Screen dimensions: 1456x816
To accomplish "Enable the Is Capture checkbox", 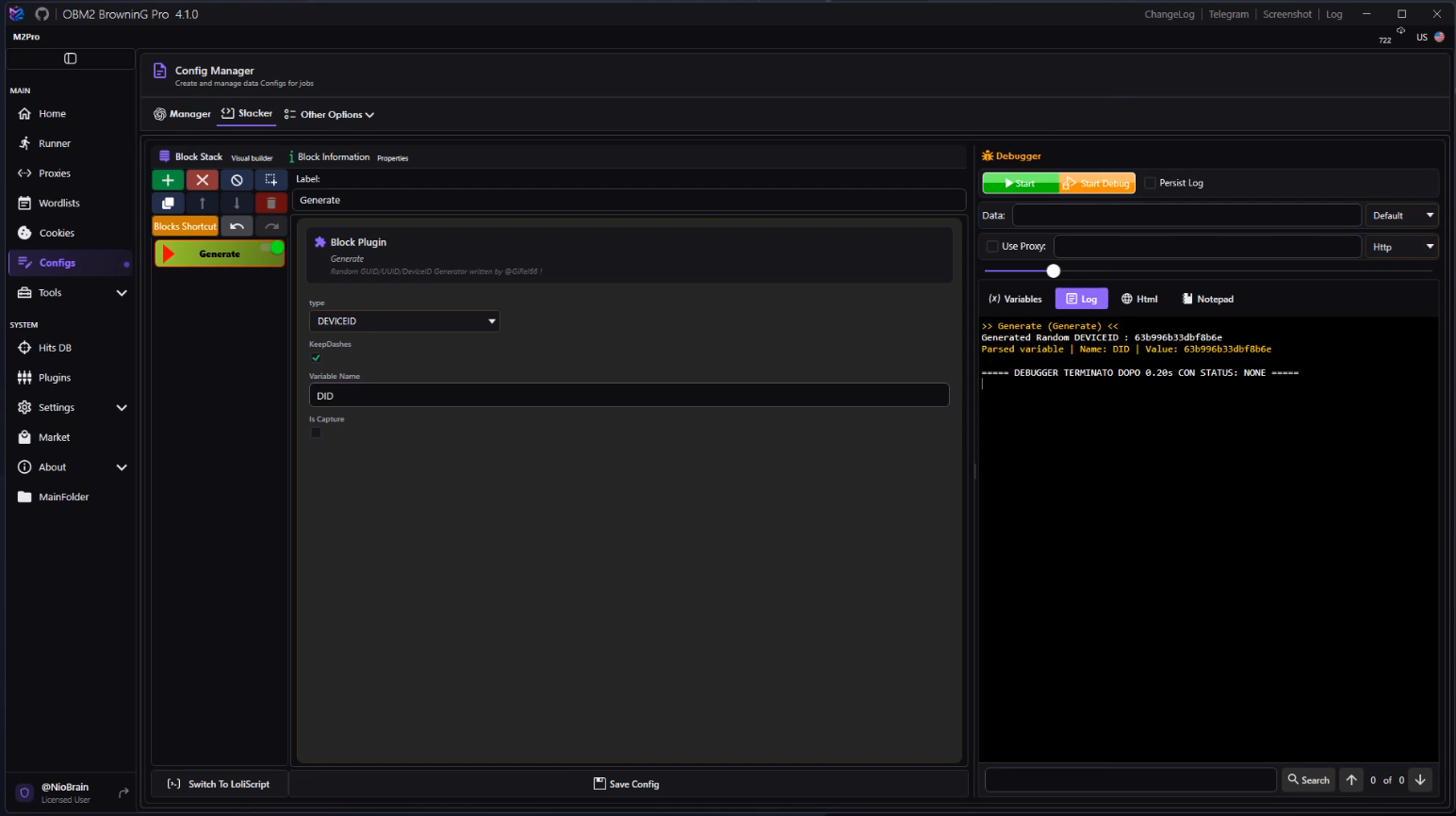I will (316, 433).
